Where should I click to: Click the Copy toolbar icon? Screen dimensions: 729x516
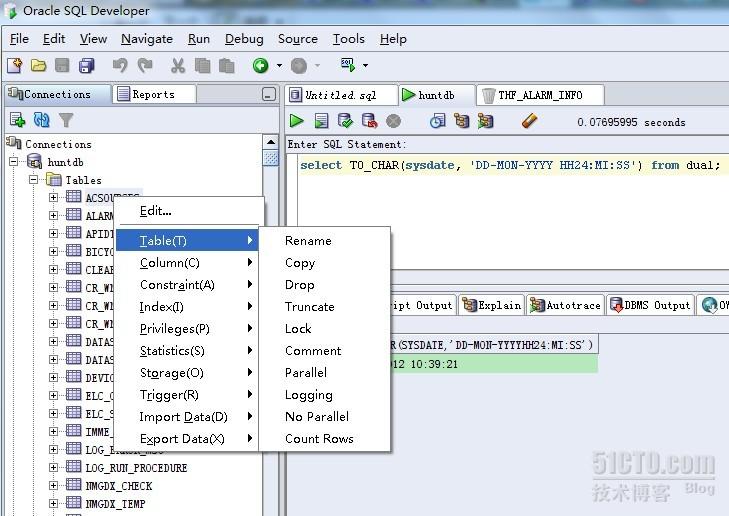pyautogui.click(x=202, y=66)
